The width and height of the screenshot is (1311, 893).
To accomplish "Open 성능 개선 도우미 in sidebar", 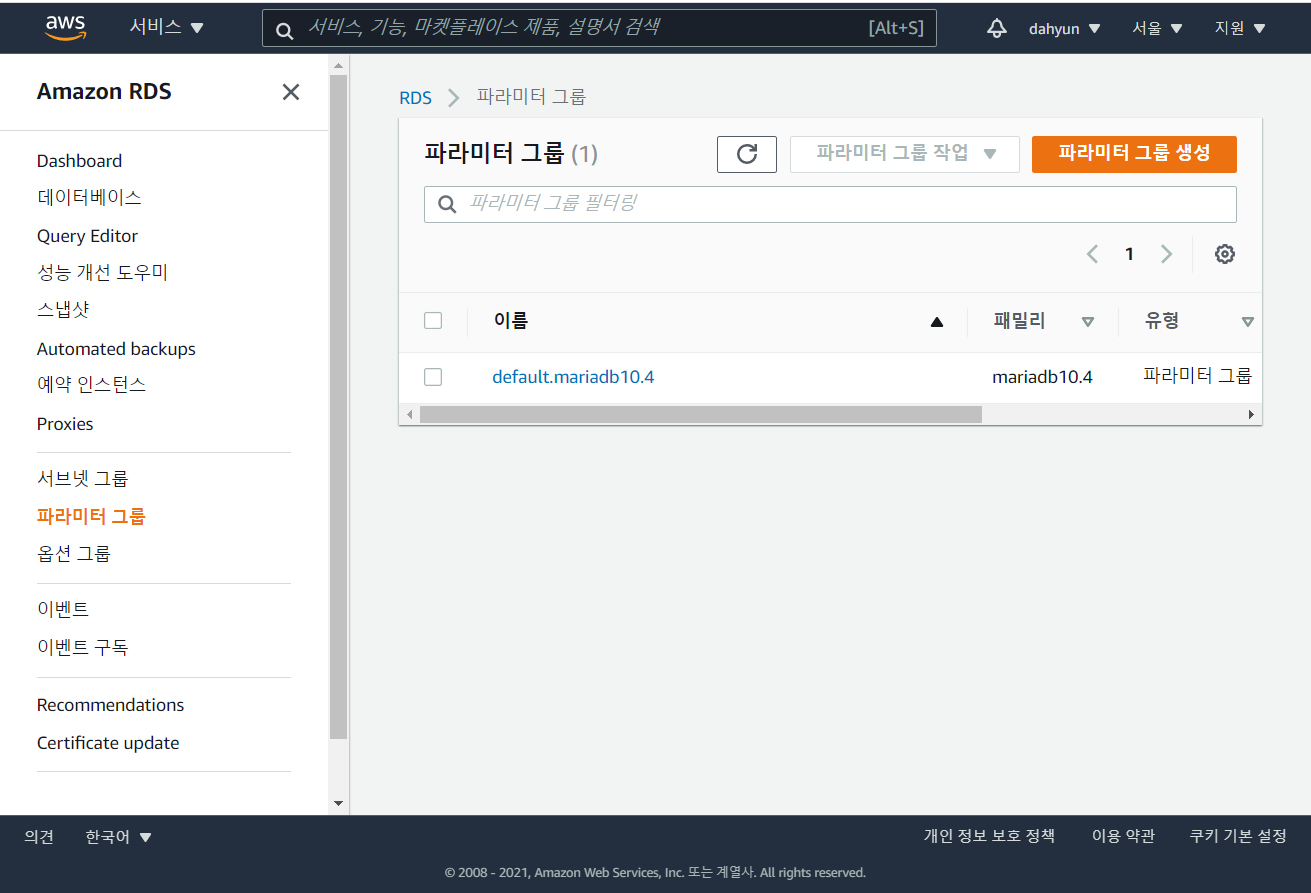I will [102, 272].
